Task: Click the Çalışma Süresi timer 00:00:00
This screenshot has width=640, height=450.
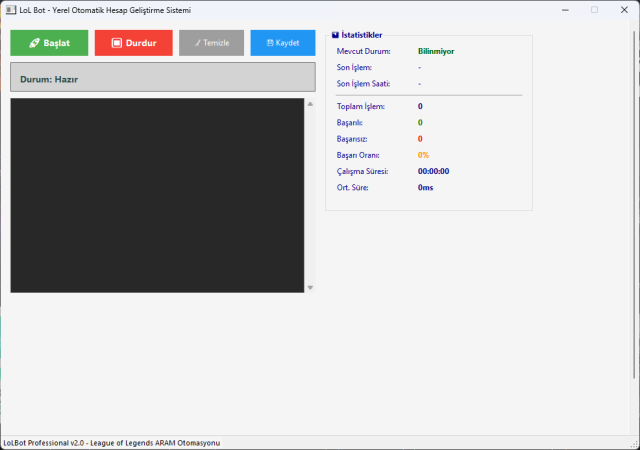Action: [440, 171]
